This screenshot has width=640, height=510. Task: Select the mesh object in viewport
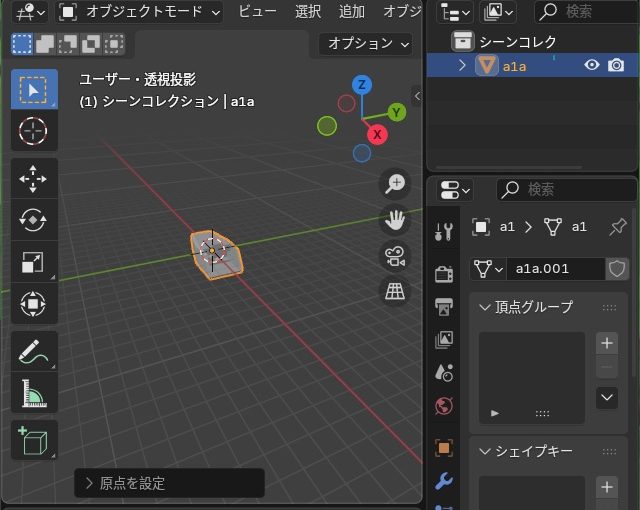216,255
